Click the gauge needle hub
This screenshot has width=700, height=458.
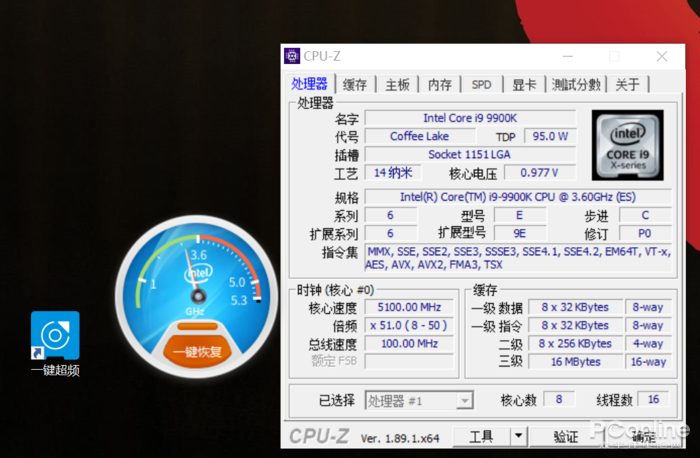point(198,296)
